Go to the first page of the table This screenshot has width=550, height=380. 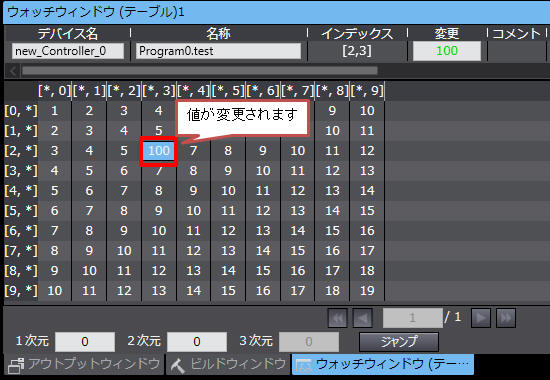point(337,318)
